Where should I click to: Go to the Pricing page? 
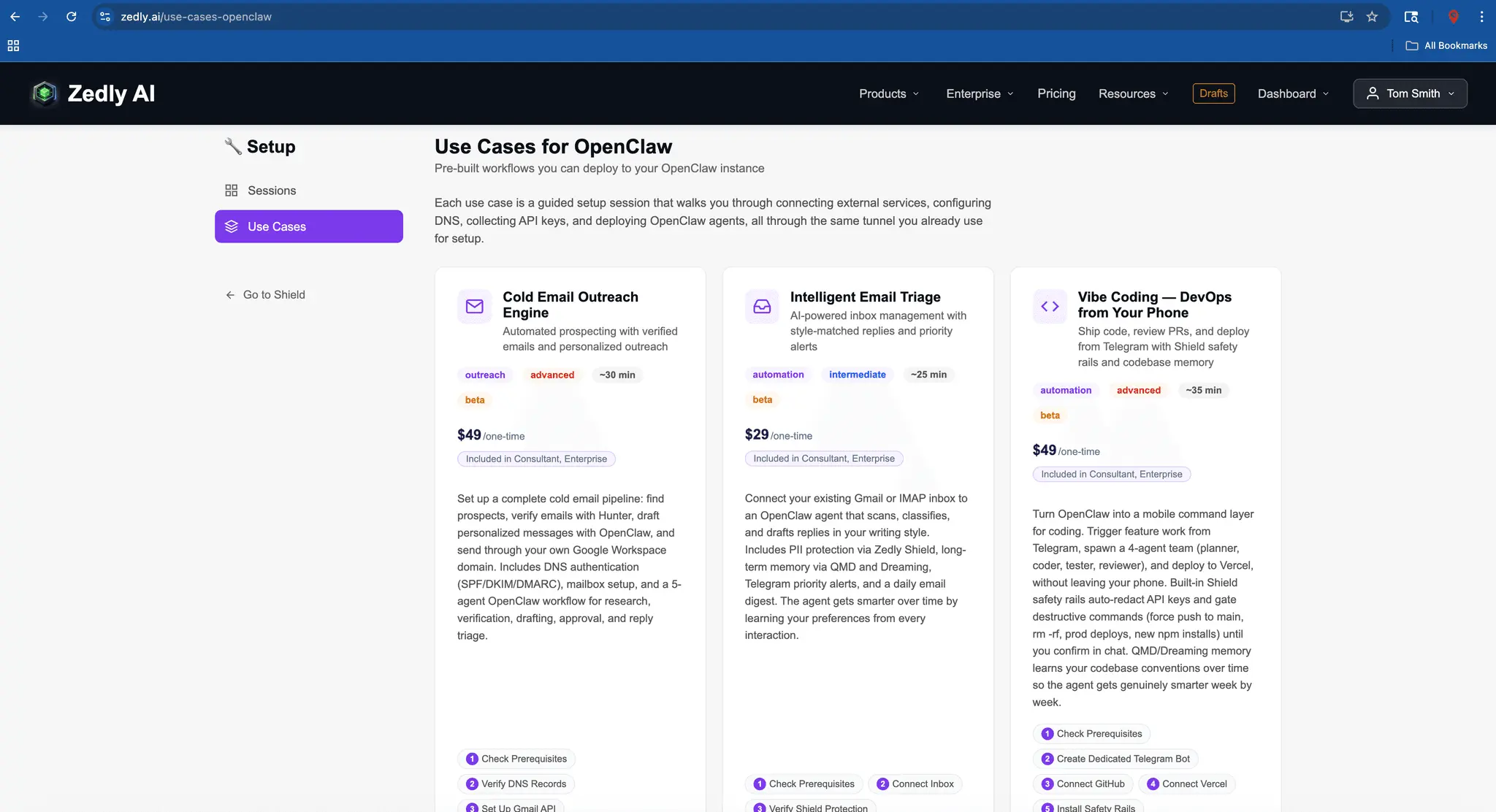tap(1056, 93)
